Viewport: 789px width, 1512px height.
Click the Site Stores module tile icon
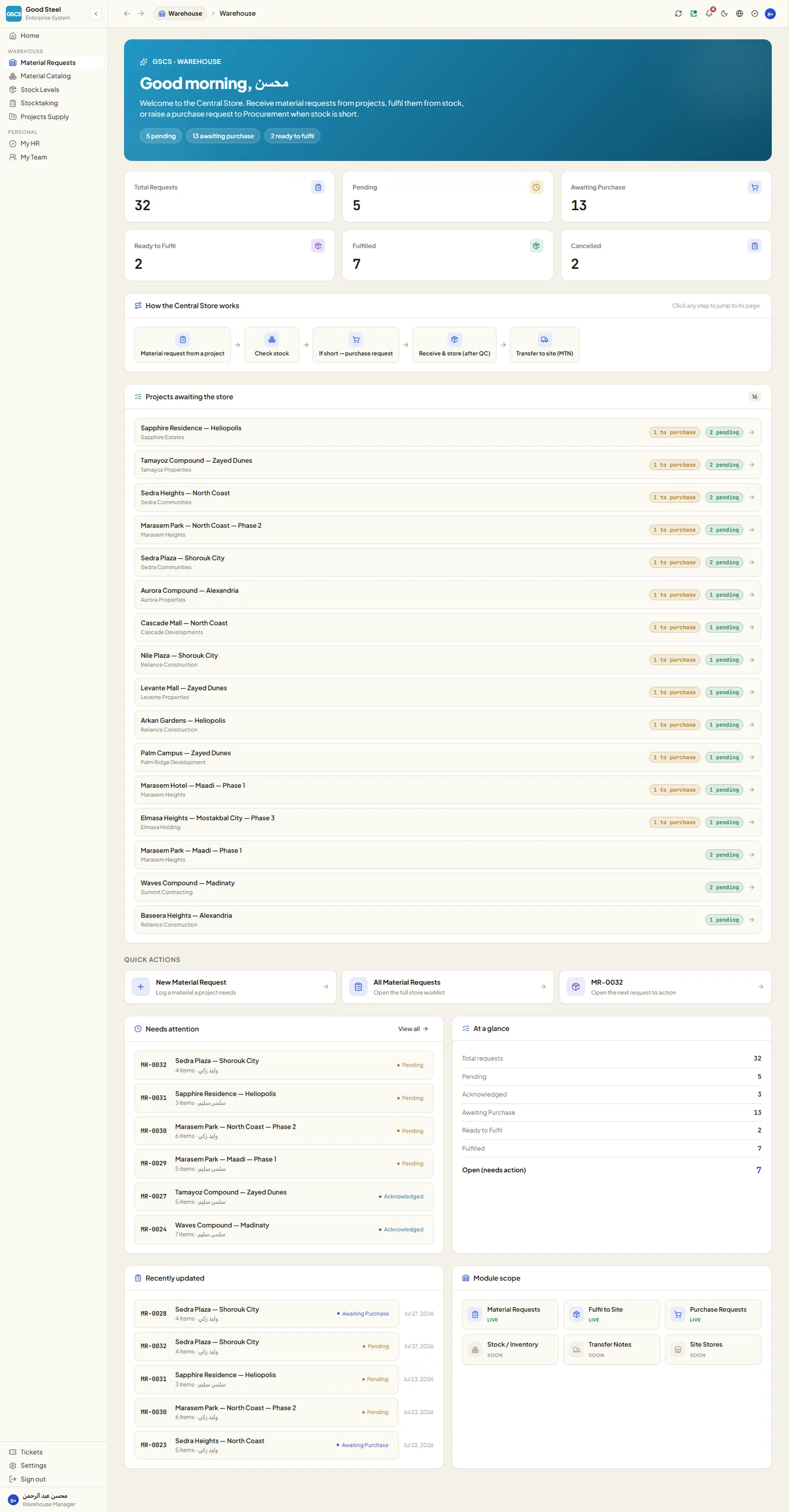click(678, 1349)
